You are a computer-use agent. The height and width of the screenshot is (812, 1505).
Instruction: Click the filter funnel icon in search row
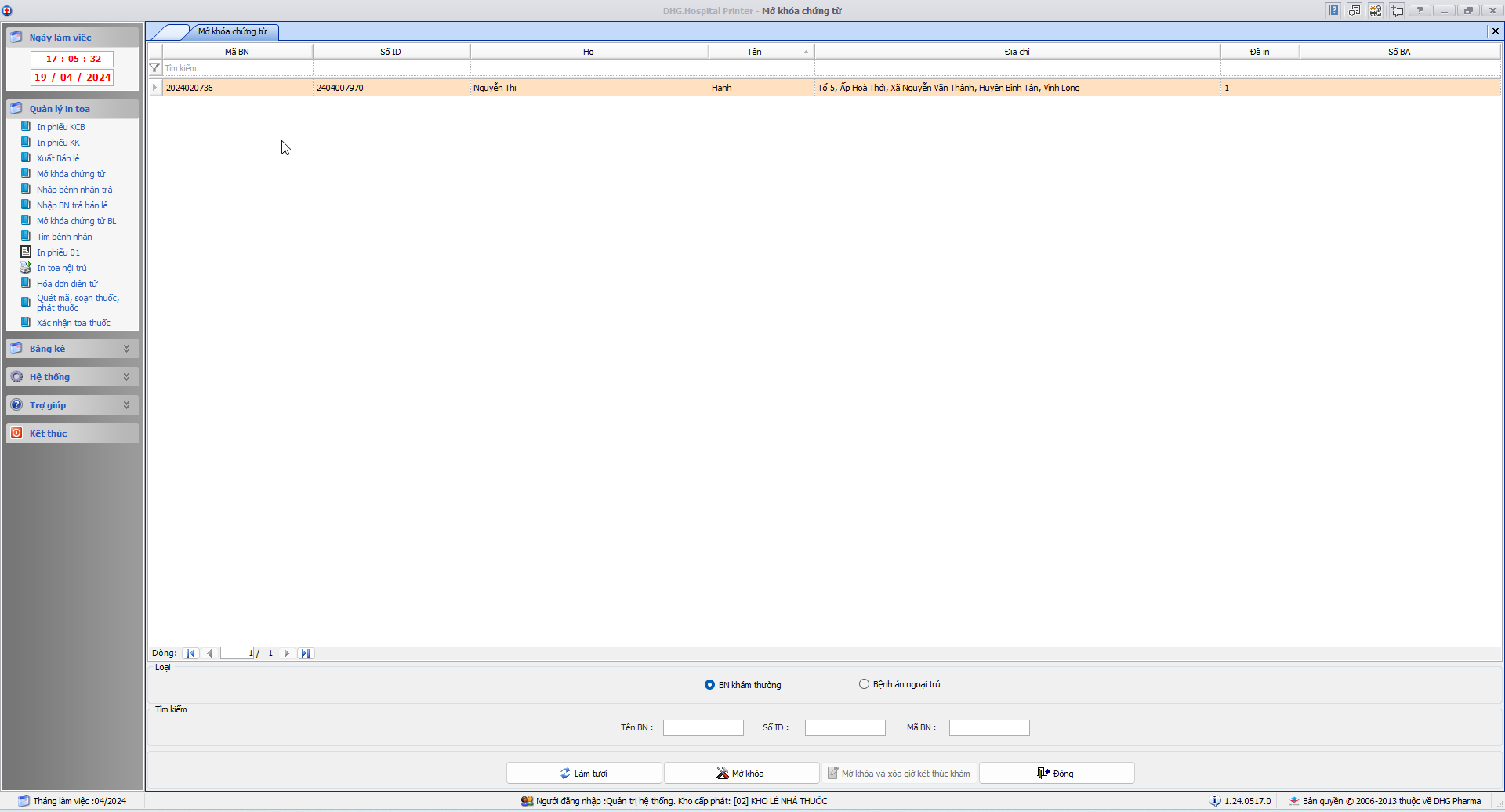[x=154, y=68]
